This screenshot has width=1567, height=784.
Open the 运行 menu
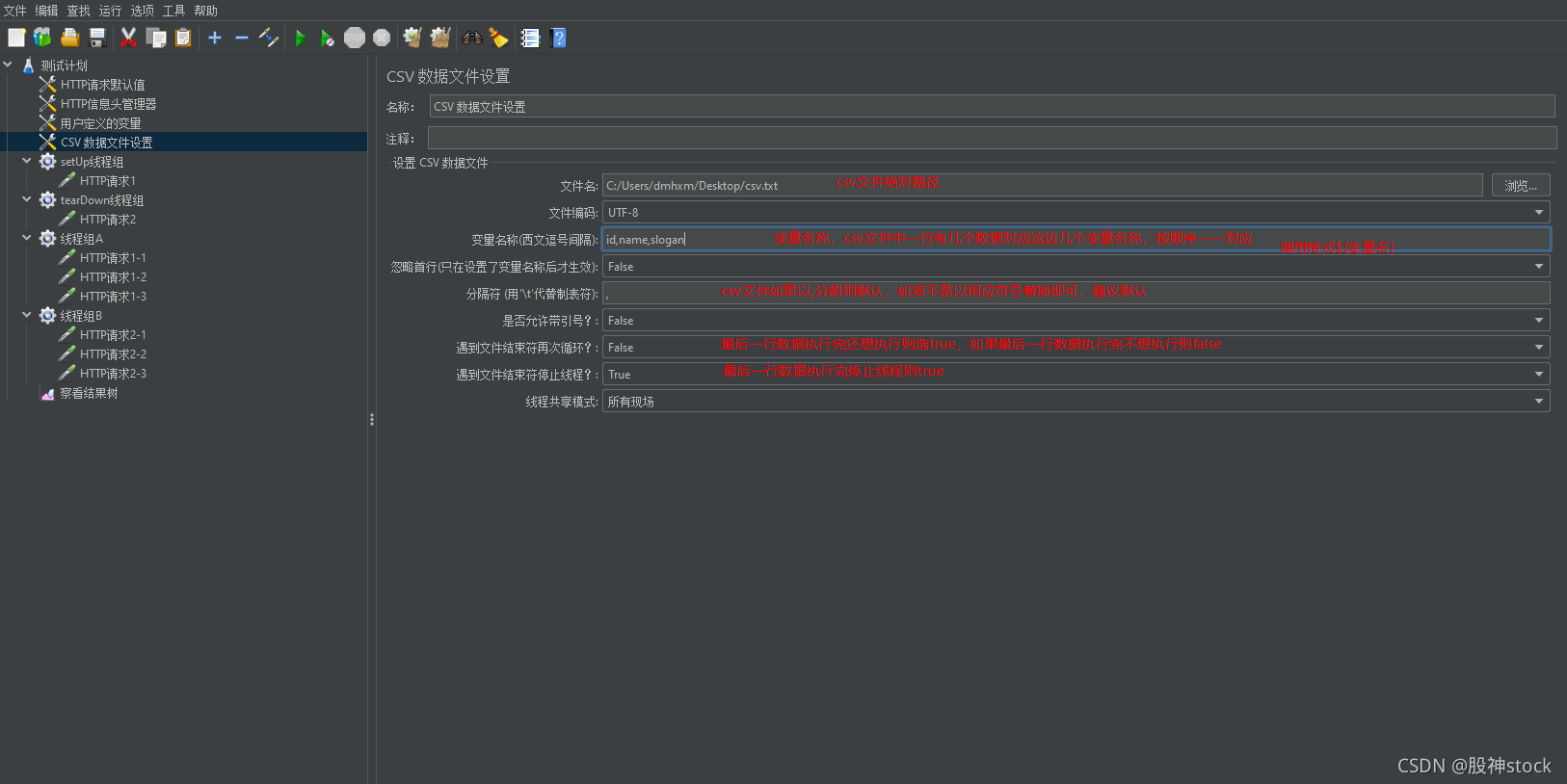[x=111, y=11]
